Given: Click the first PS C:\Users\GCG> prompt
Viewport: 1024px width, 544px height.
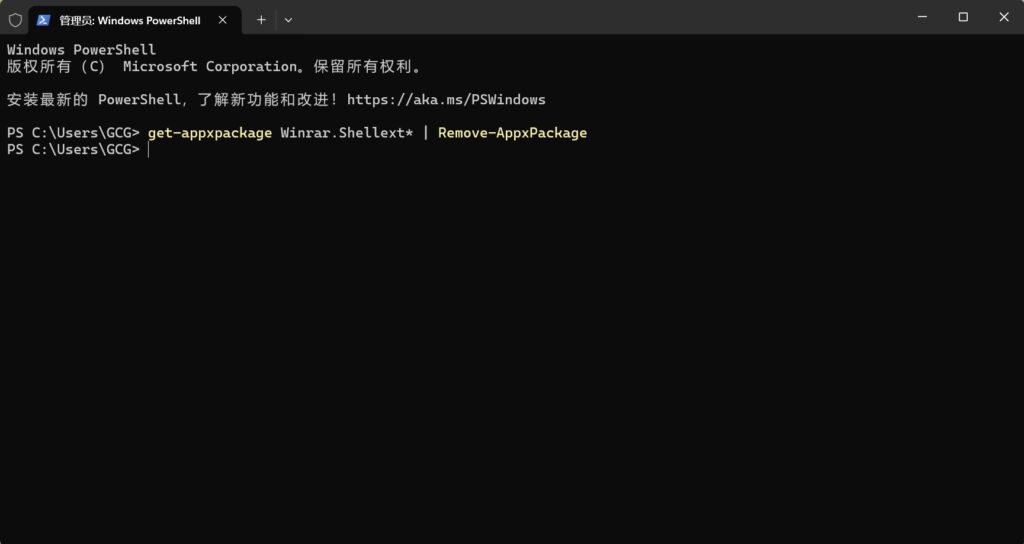Looking at the screenshot, I should [73, 133].
